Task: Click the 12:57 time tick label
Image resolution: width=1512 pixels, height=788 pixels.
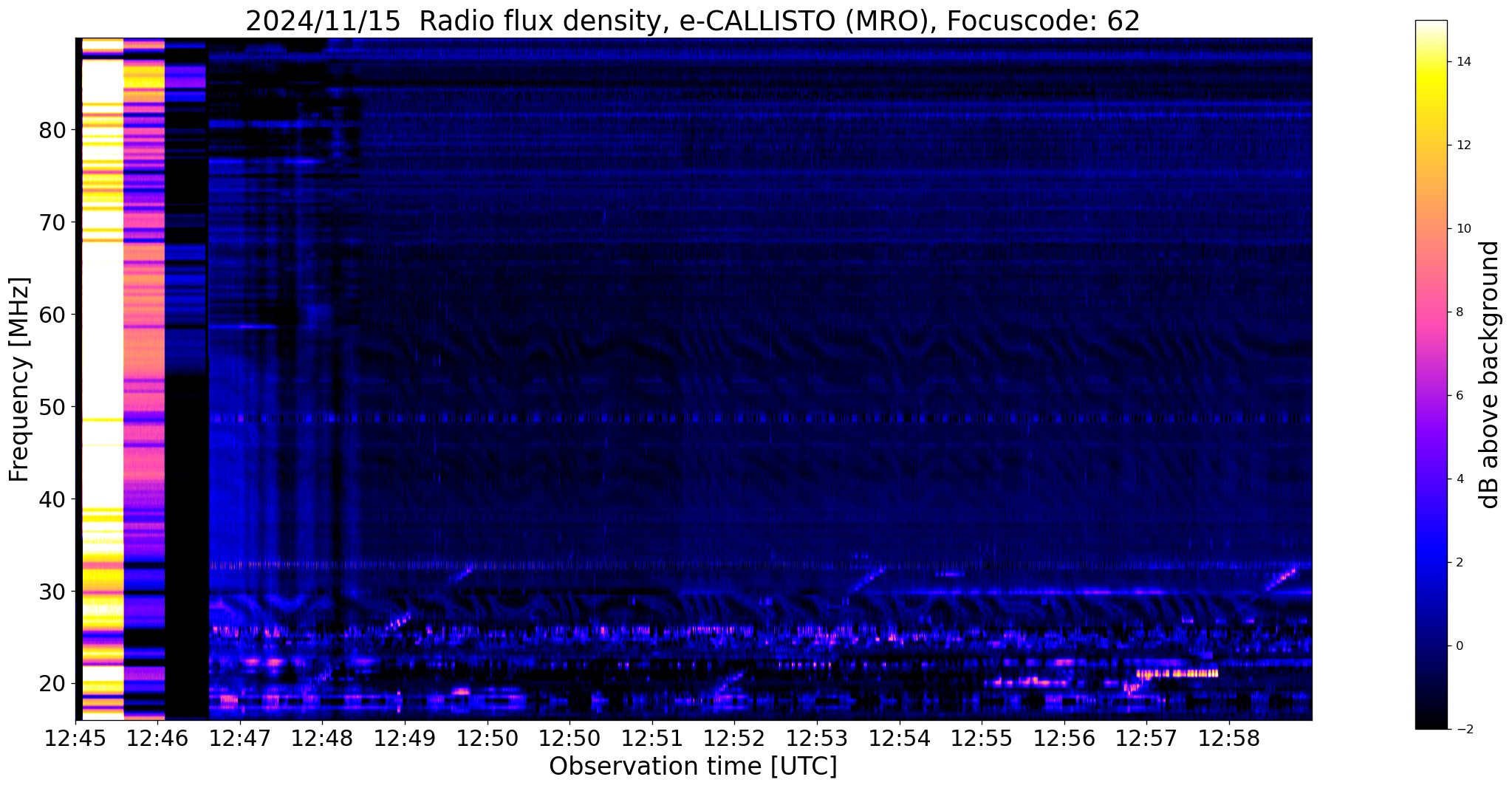Action: [x=1147, y=739]
